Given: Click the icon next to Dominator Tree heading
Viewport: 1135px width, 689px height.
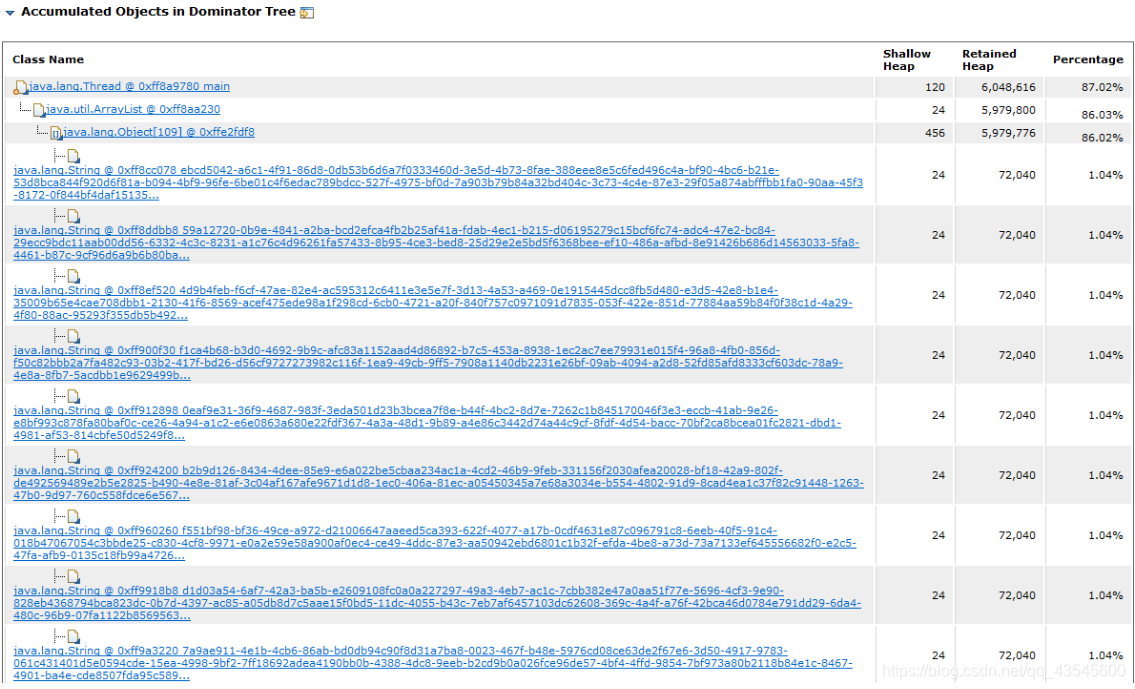Looking at the screenshot, I should (x=307, y=12).
